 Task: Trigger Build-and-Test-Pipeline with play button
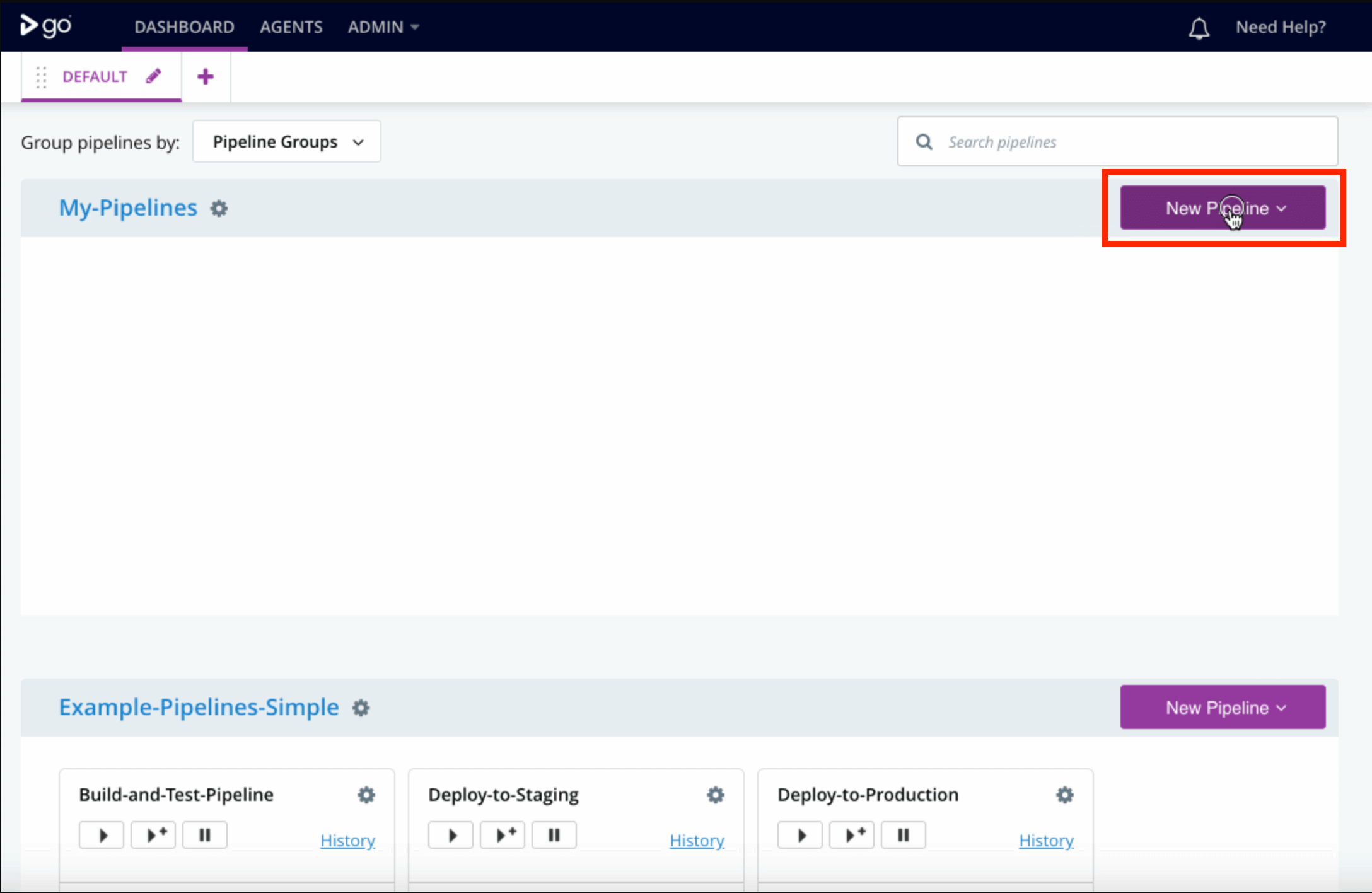click(x=102, y=835)
